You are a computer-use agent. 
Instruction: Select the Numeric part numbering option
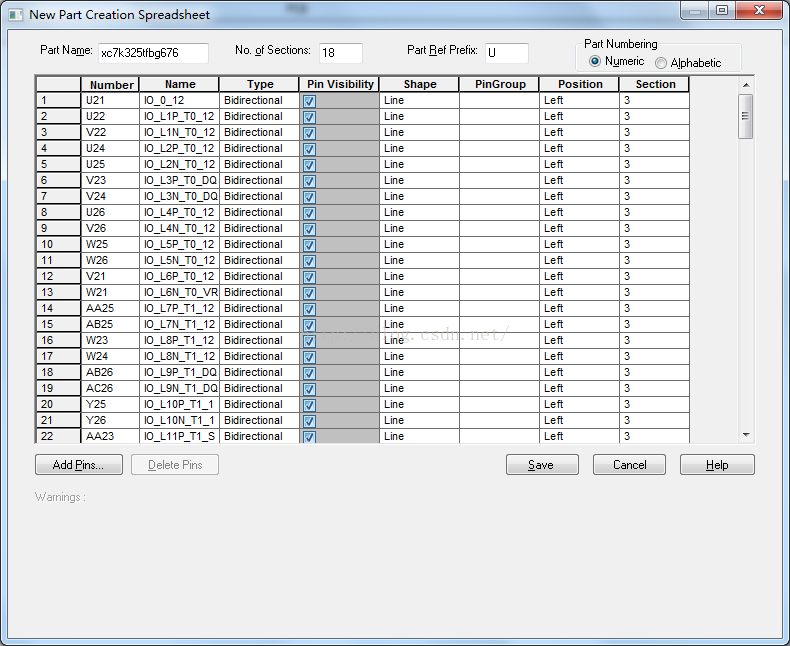596,61
